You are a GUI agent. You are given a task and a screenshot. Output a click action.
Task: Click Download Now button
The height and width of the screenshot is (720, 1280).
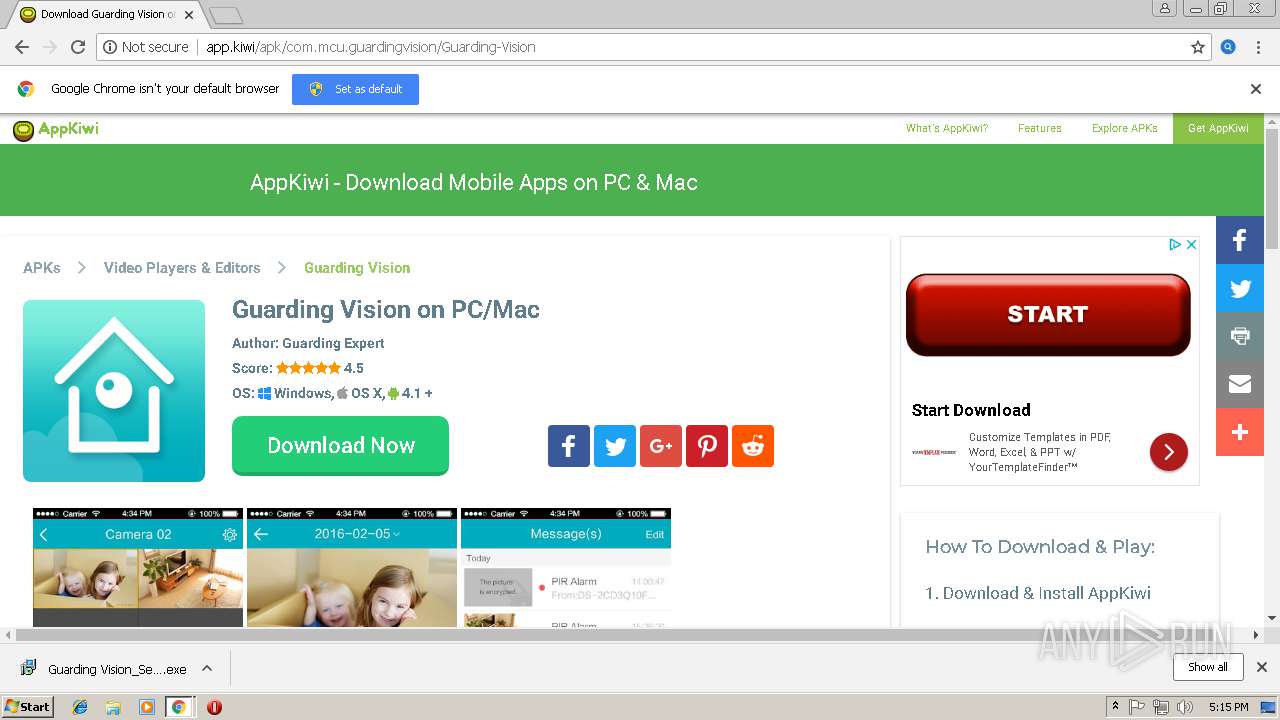click(x=340, y=445)
